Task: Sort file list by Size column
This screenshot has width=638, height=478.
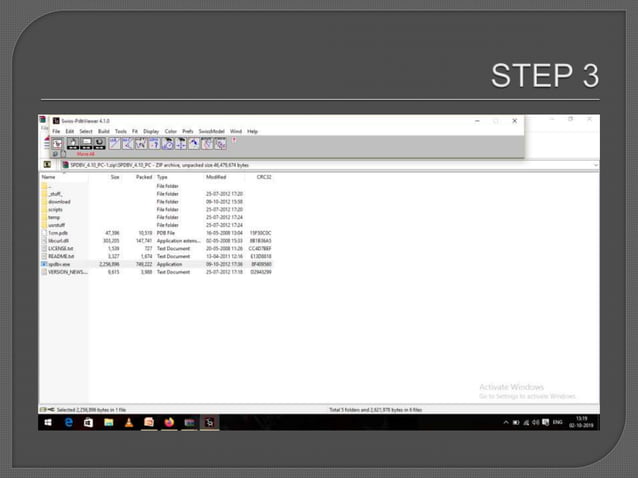Action: (x=115, y=177)
